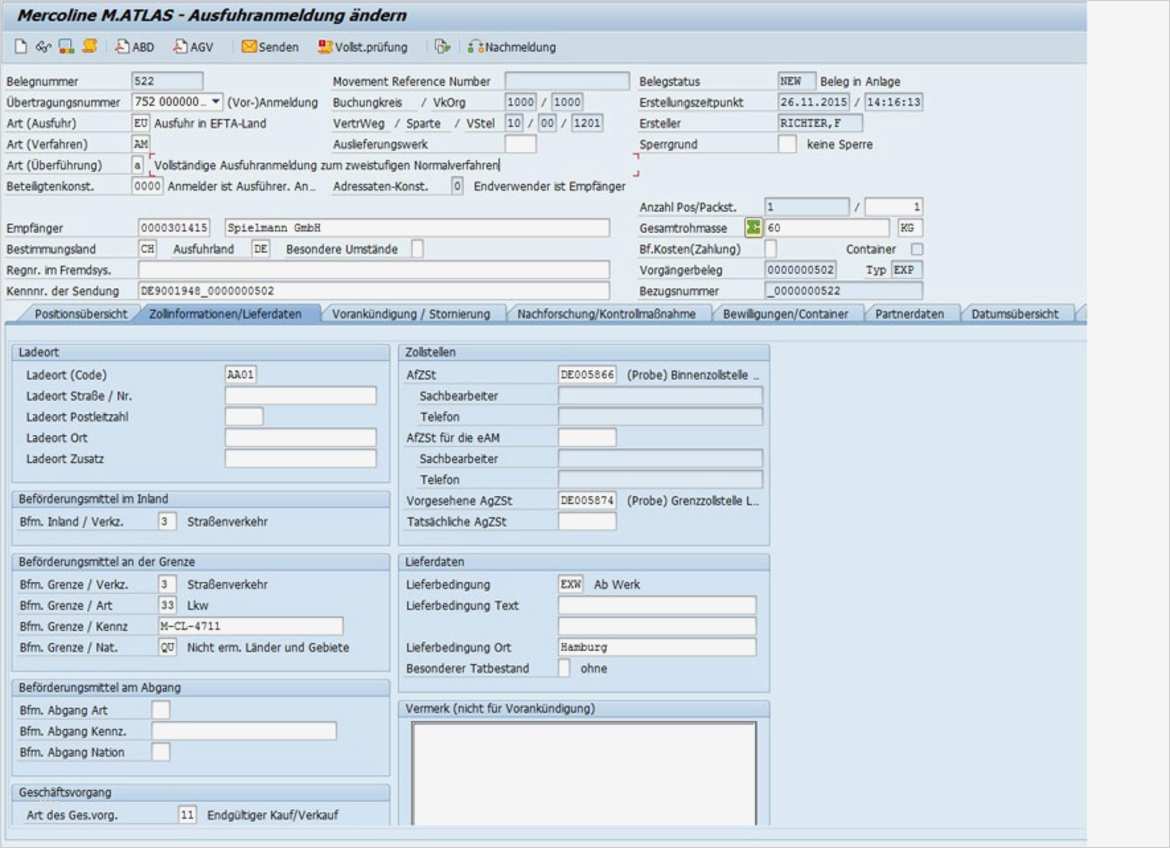Click the Spielmann GmbH name field
This screenshot has height=848, width=1170.
pos(417,228)
